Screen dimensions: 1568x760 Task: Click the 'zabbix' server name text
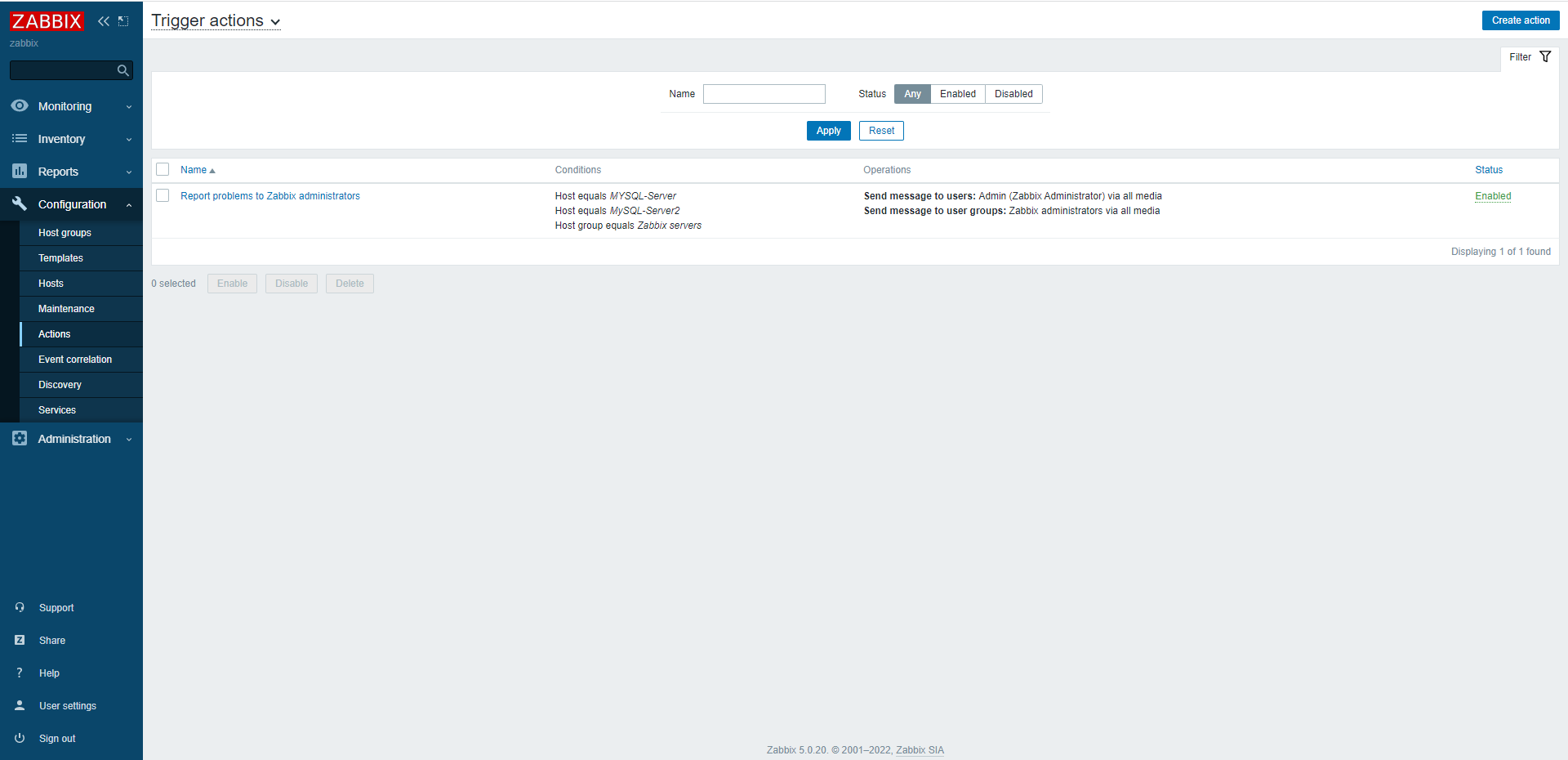pos(24,43)
